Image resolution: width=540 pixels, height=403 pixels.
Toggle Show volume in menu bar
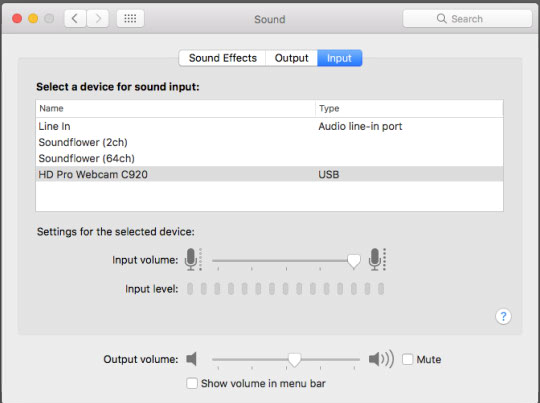(x=192, y=383)
